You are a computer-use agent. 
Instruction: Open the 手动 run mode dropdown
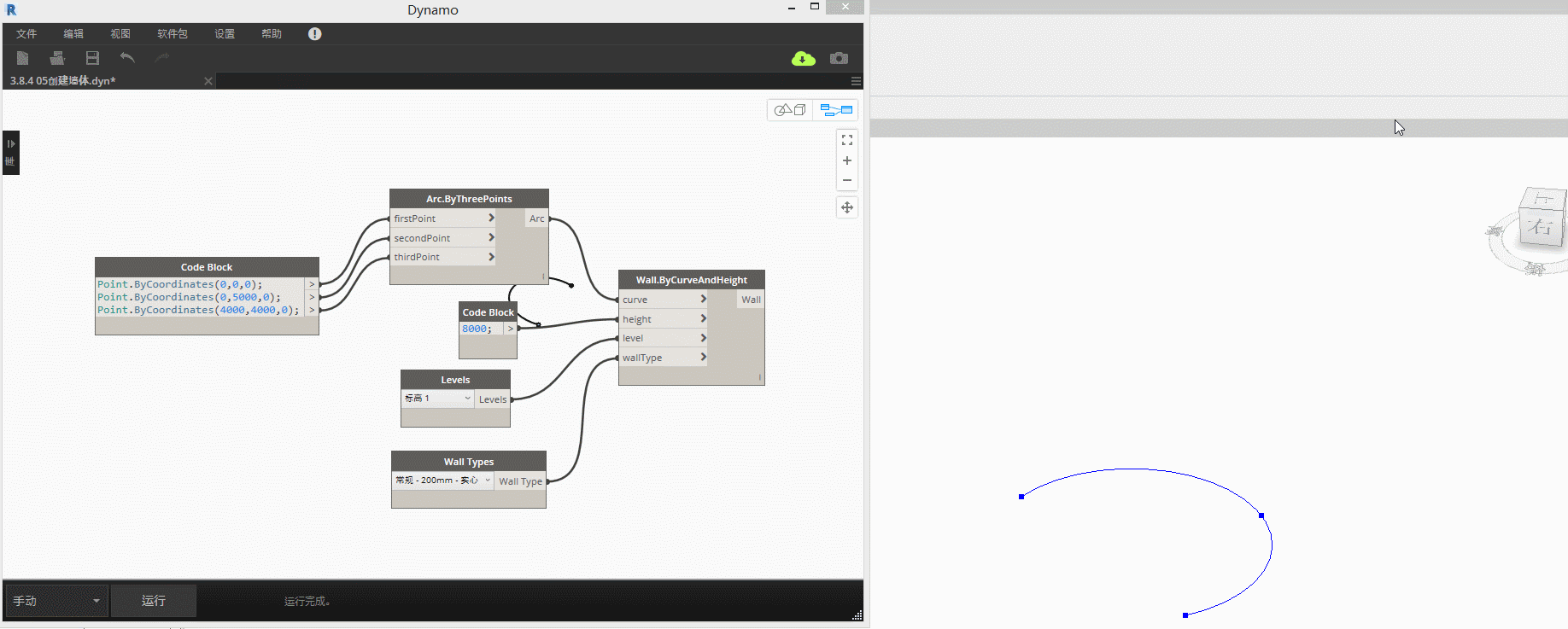click(x=57, y=601)
